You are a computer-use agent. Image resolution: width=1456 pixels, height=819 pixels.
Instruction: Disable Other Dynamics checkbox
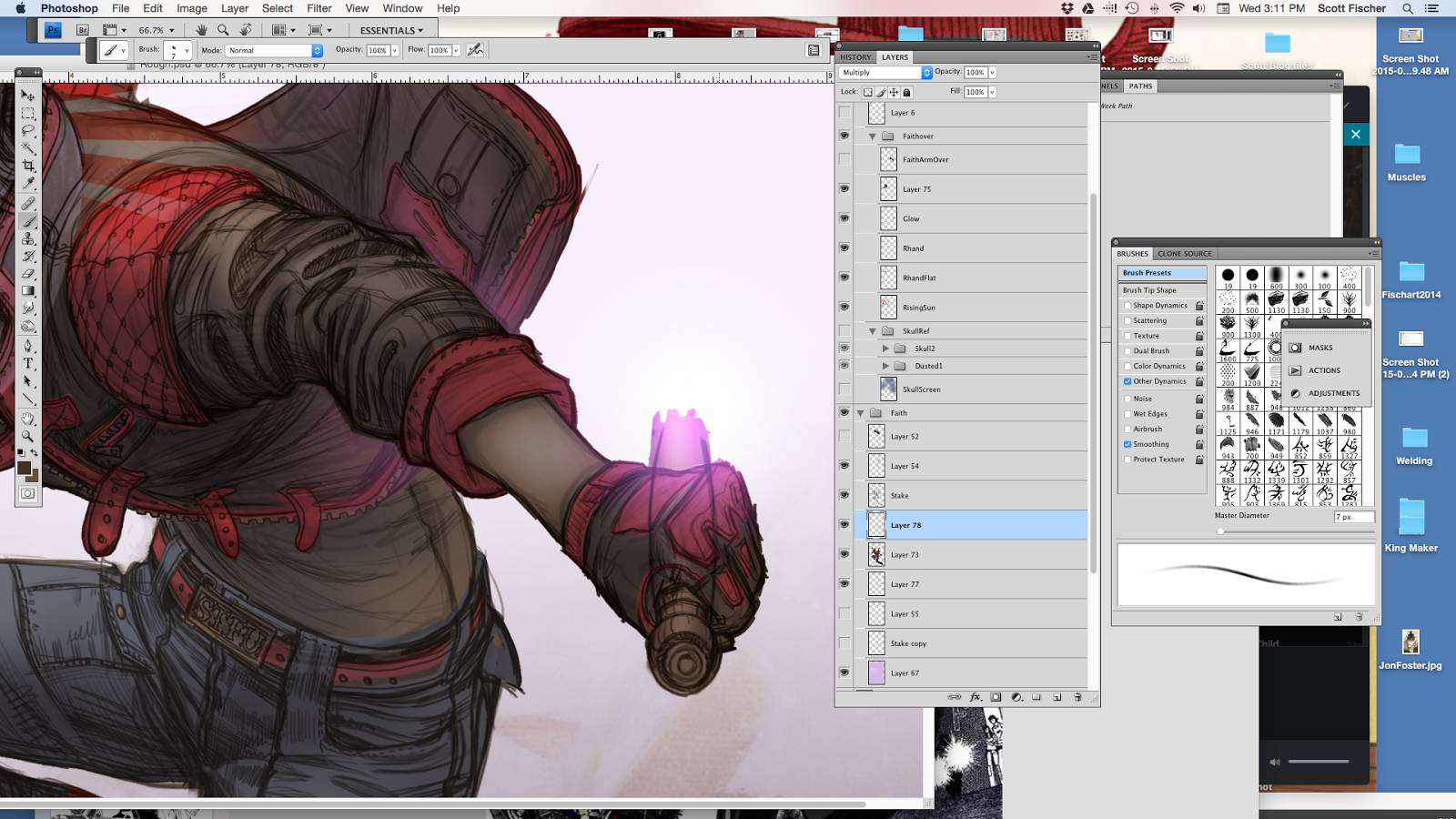click(1127, 381)
